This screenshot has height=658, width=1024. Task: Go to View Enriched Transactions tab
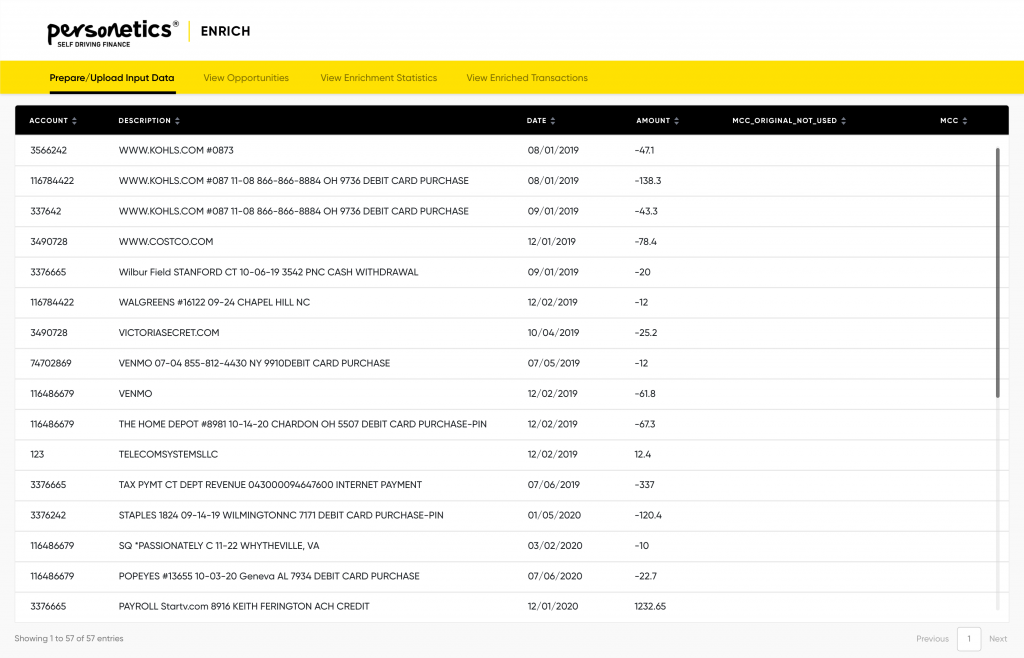[x=527, y=78]
